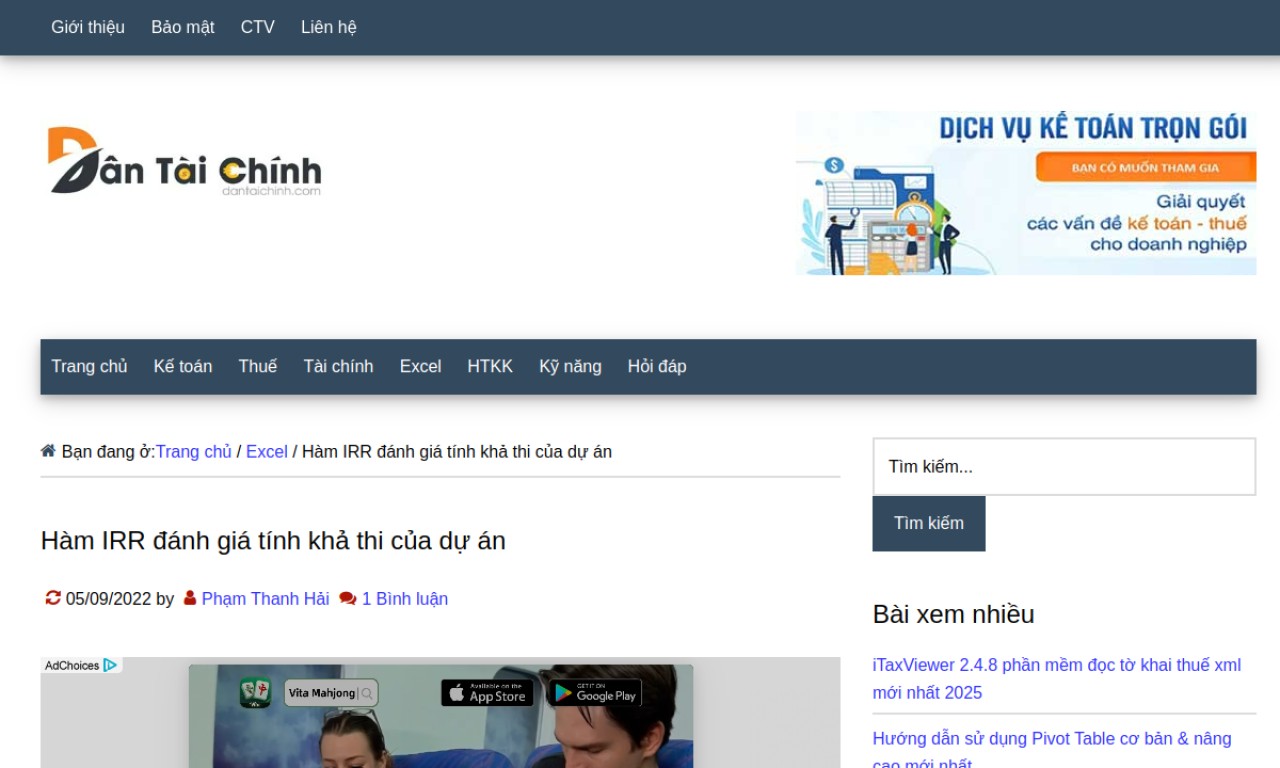Open the iTaxViewer 2.4.8 article link
Image resolution: width=1280 pixels, height=768 pixels.
(1057, 678)
